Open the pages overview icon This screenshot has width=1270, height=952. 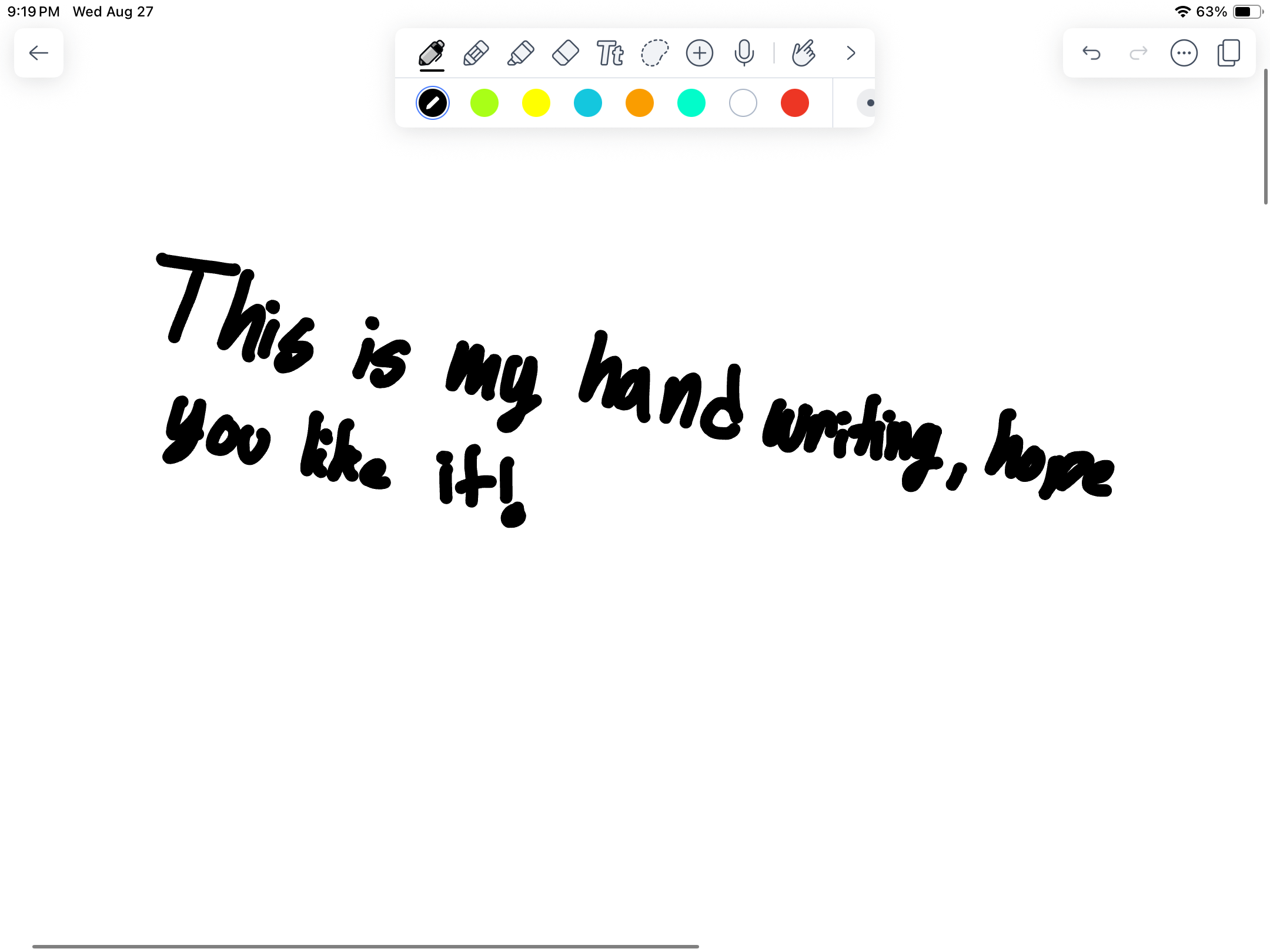1229,53
